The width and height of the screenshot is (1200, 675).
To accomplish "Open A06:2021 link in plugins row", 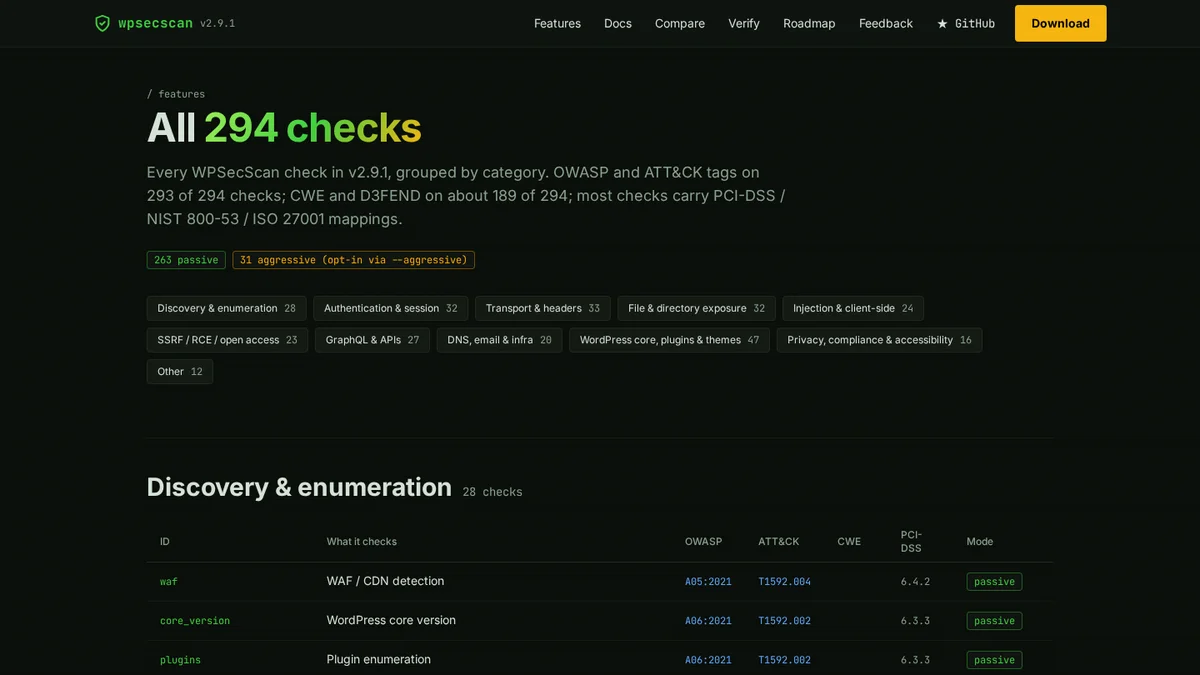I will [x=708, y=660].
